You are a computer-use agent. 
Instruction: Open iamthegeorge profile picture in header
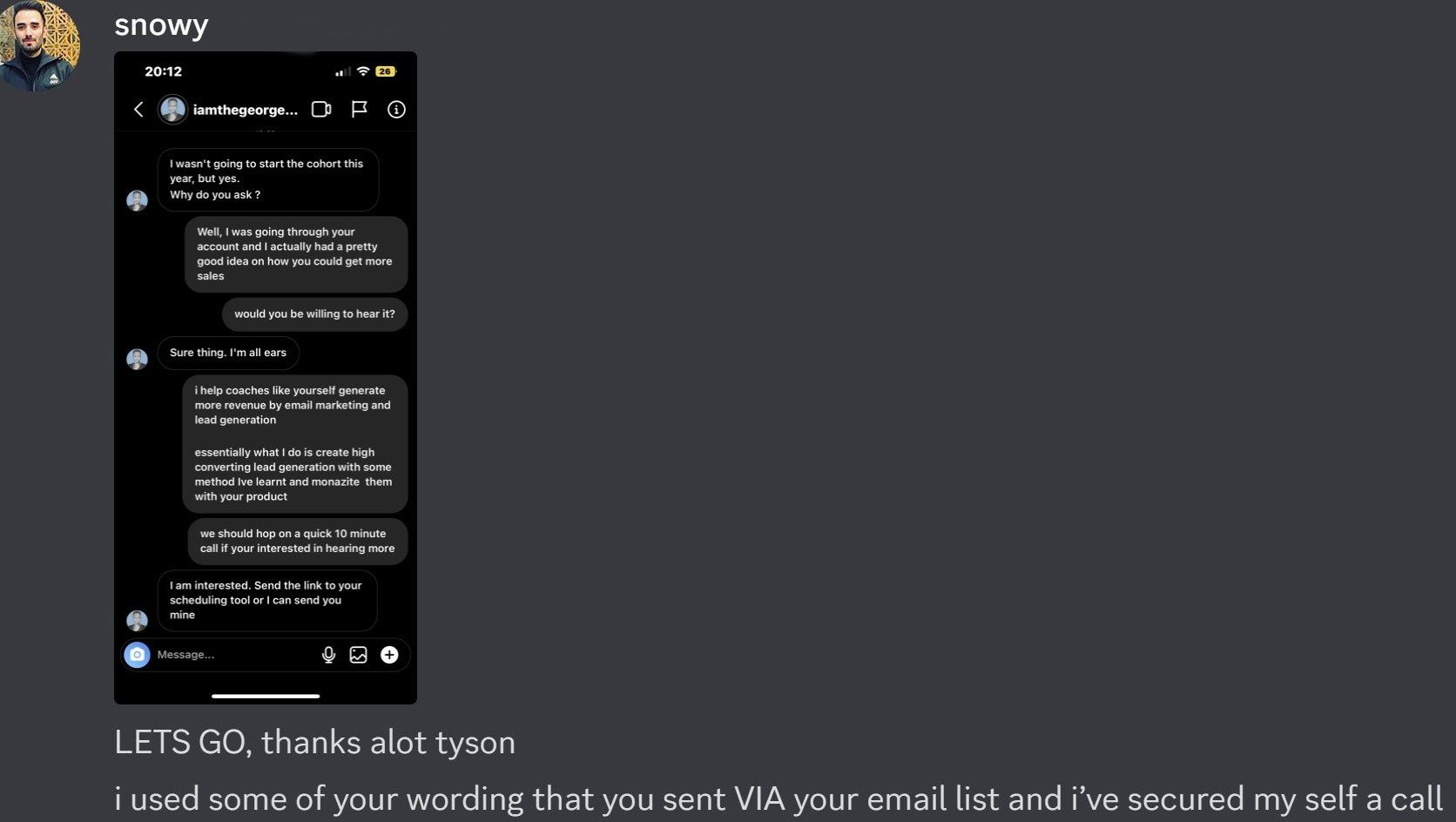coord(172,110)
